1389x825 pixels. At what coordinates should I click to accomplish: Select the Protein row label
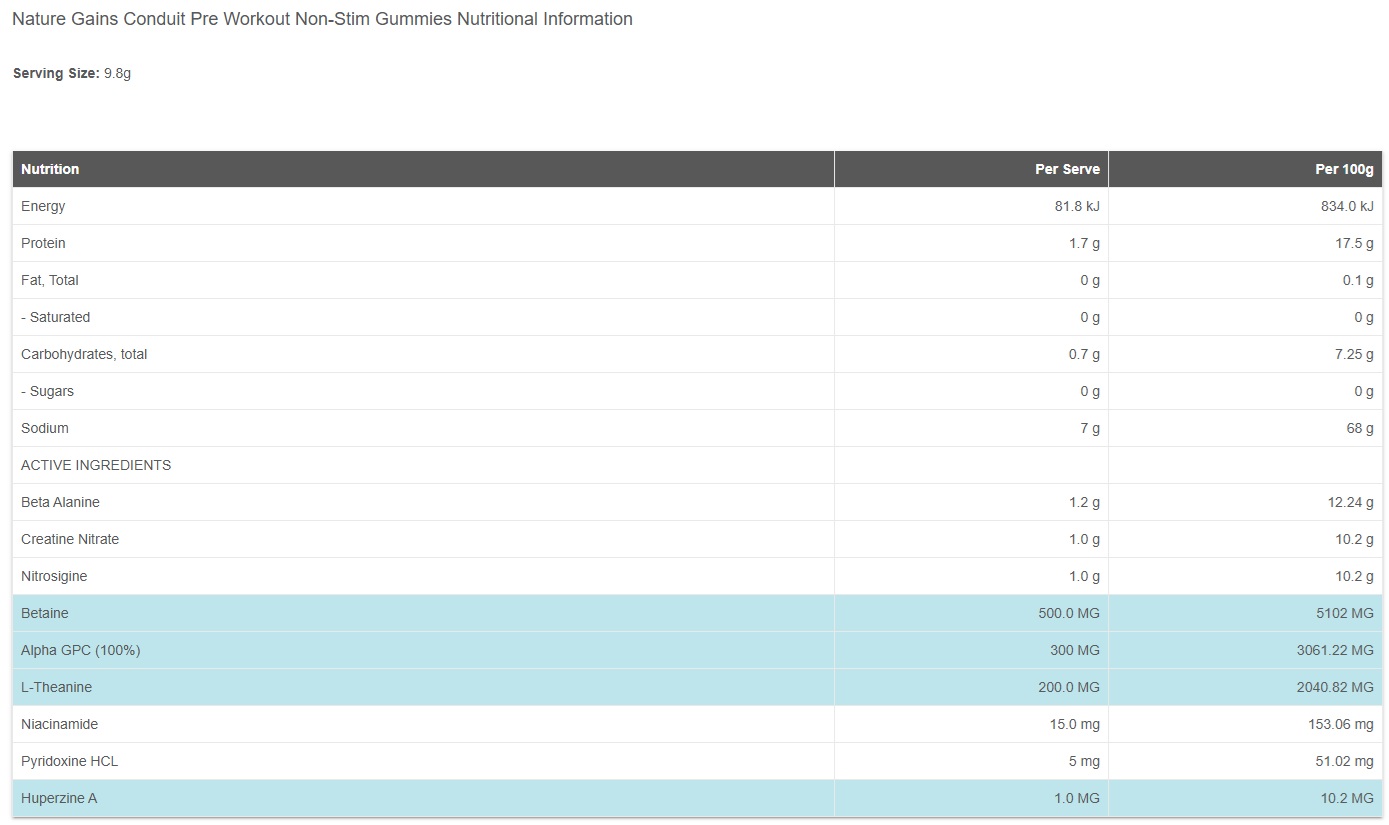pos(43,243)
